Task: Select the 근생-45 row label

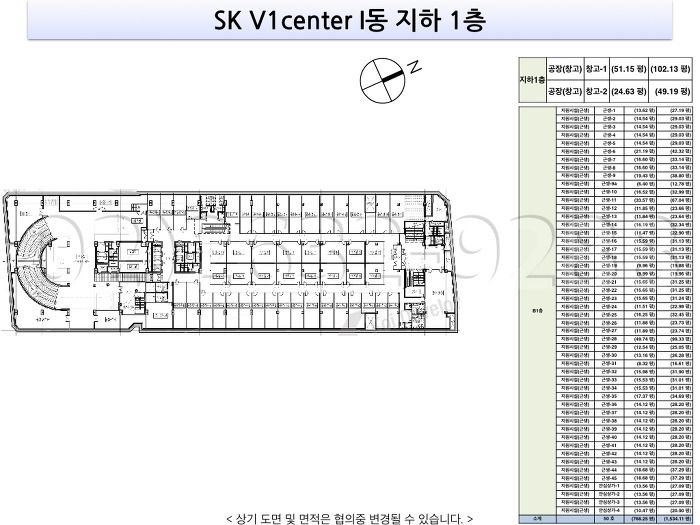Action: point(609,478)
